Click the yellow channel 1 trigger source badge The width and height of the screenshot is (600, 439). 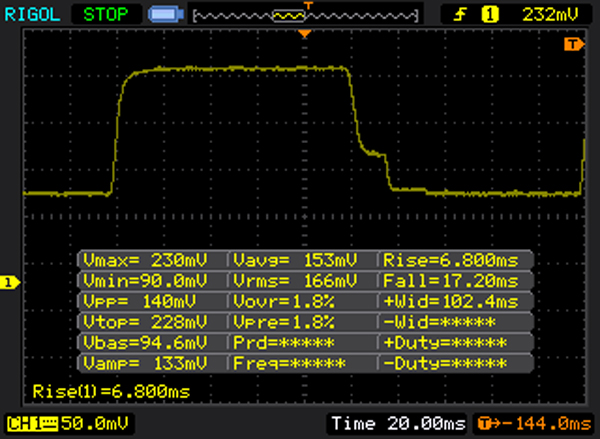click(490, 15)
